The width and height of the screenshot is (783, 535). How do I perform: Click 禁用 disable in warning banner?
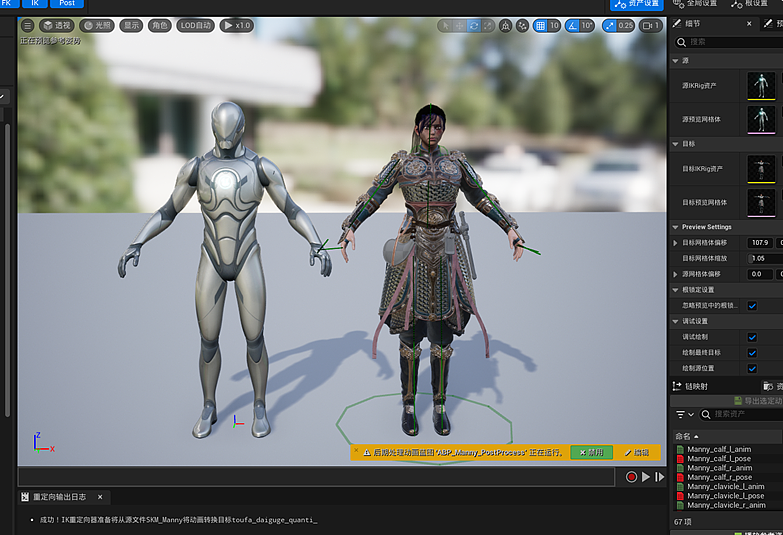click(591, 453)
